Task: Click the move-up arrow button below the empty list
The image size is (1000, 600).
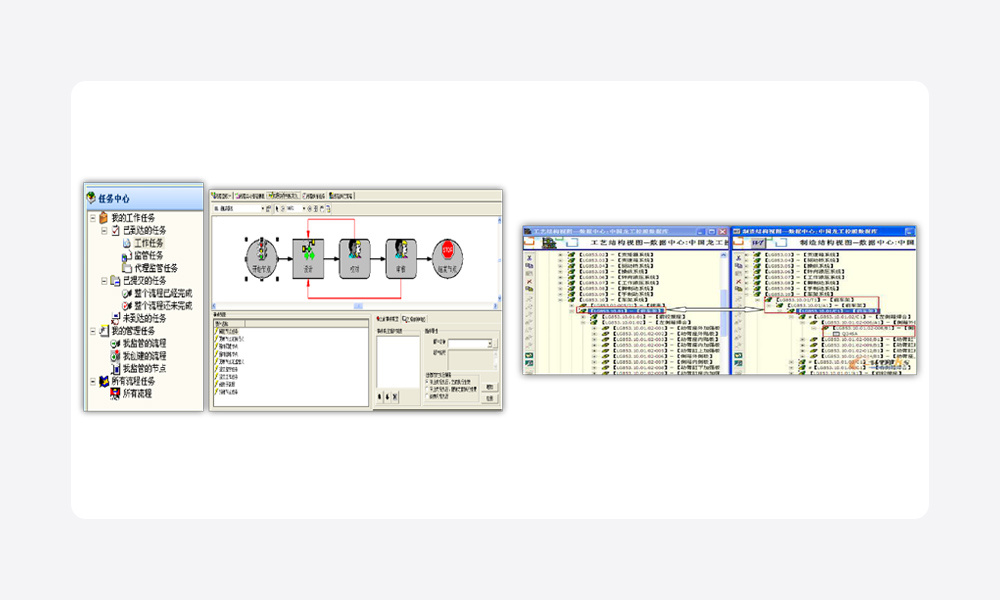Action: (379, 397)
